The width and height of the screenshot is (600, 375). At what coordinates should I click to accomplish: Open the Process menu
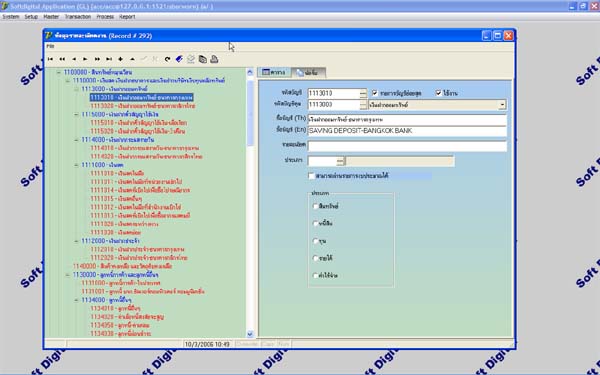[105, 17]
